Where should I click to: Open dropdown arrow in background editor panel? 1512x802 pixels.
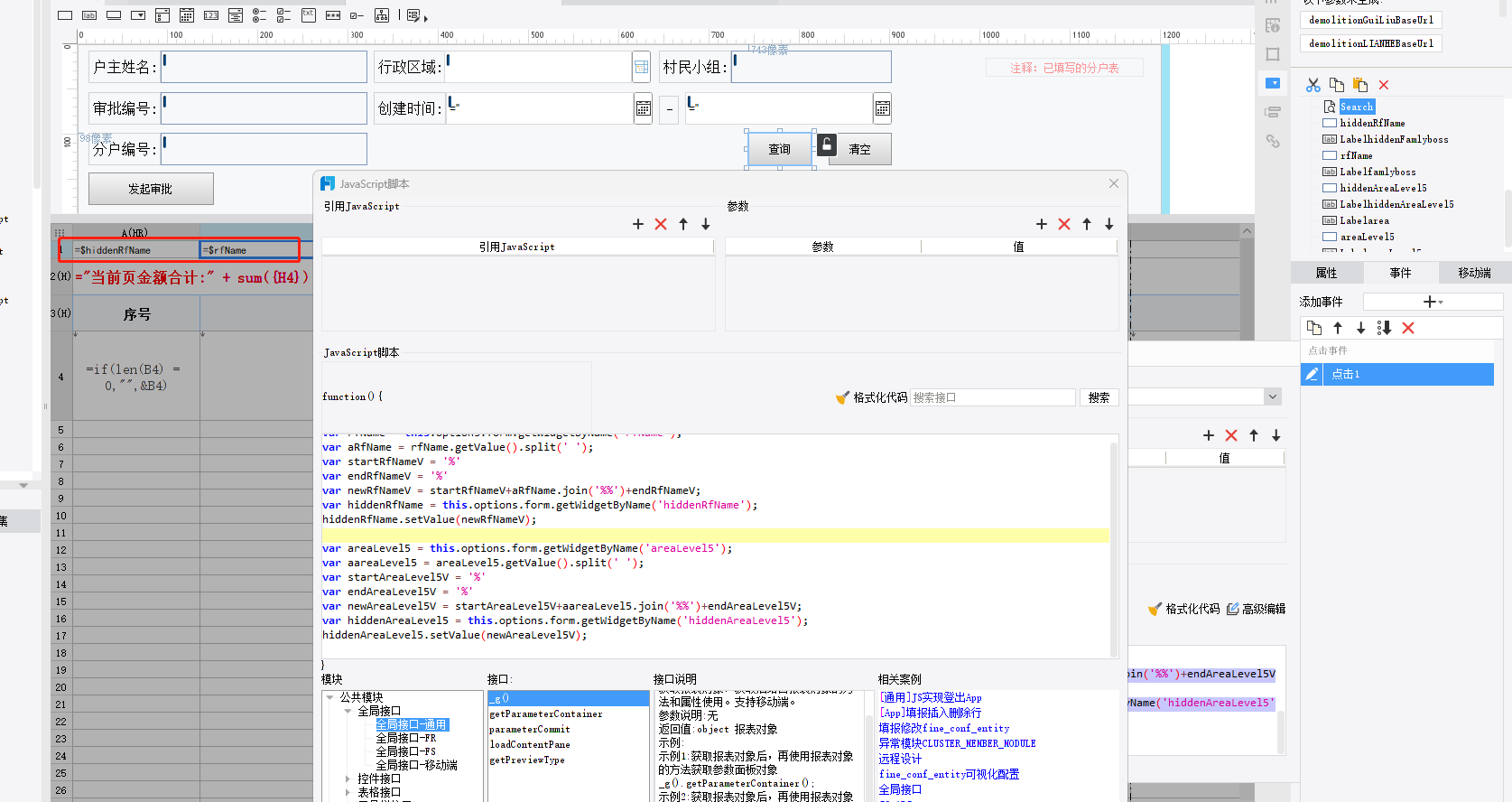(x=1272, y=396)
